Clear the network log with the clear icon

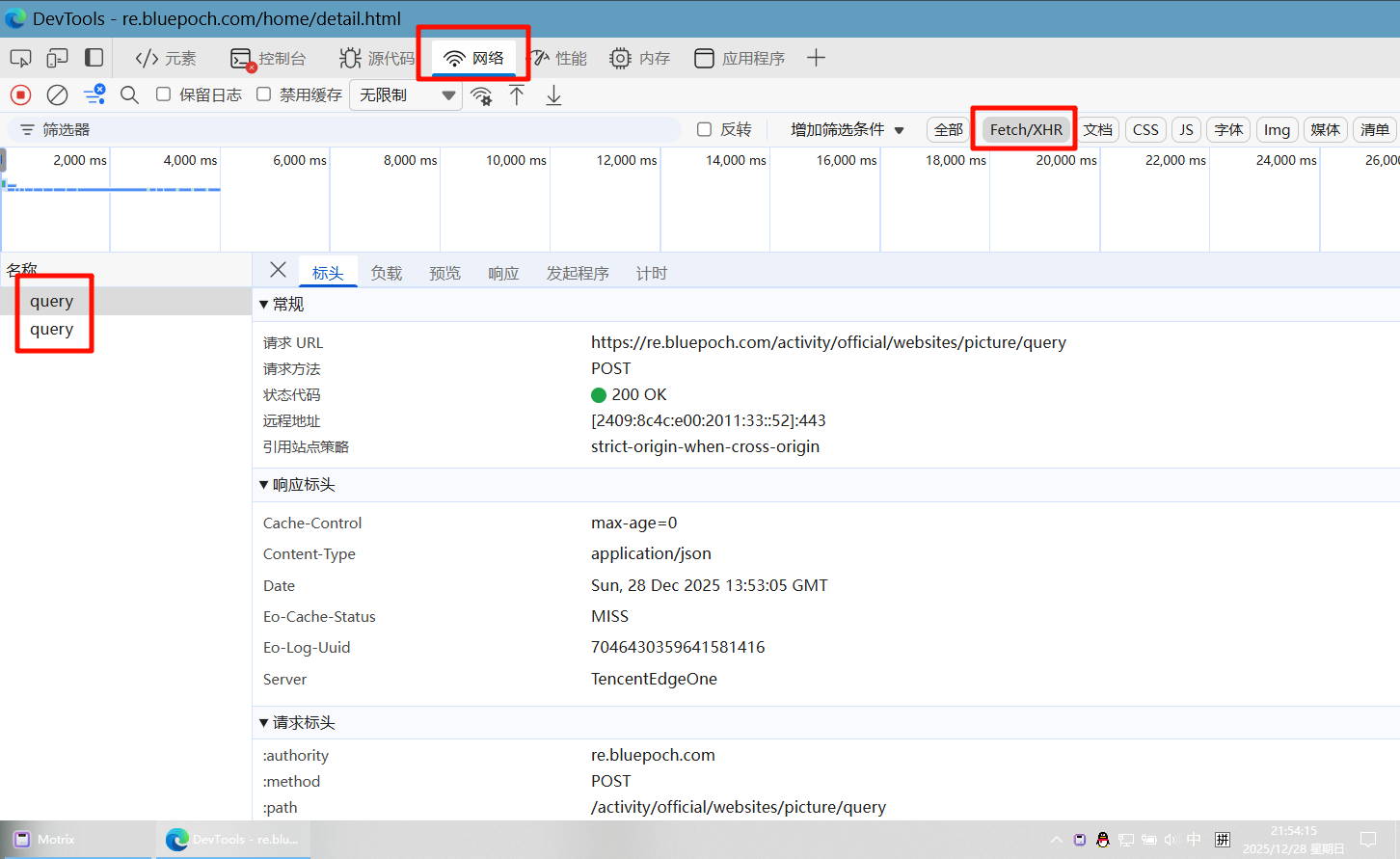pyautogui.click(x=58, y=94)
